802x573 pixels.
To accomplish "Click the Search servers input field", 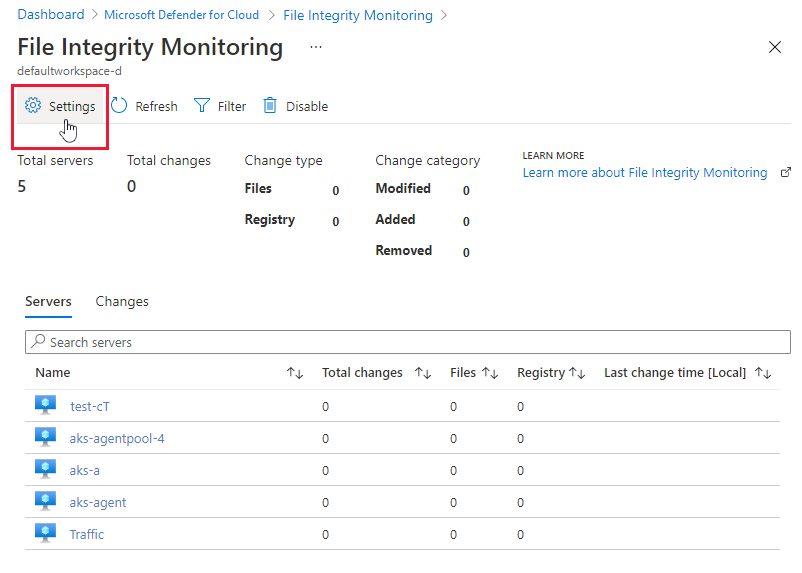I will pos(408,342).
